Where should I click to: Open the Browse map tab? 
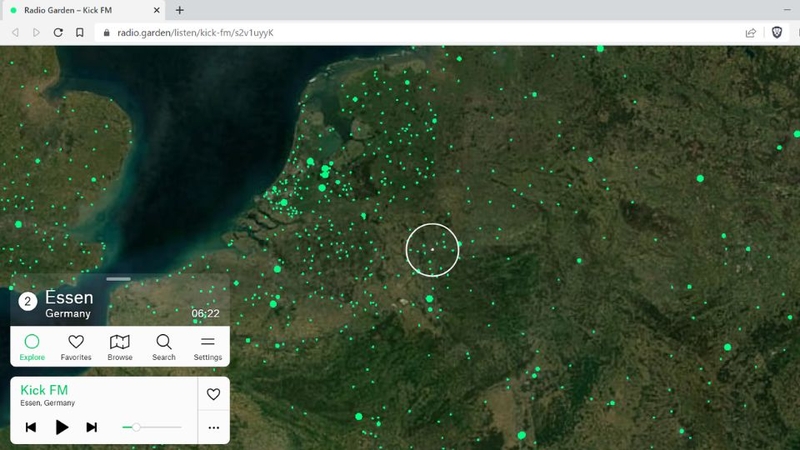pyautogui.click(x=120, y=347)
